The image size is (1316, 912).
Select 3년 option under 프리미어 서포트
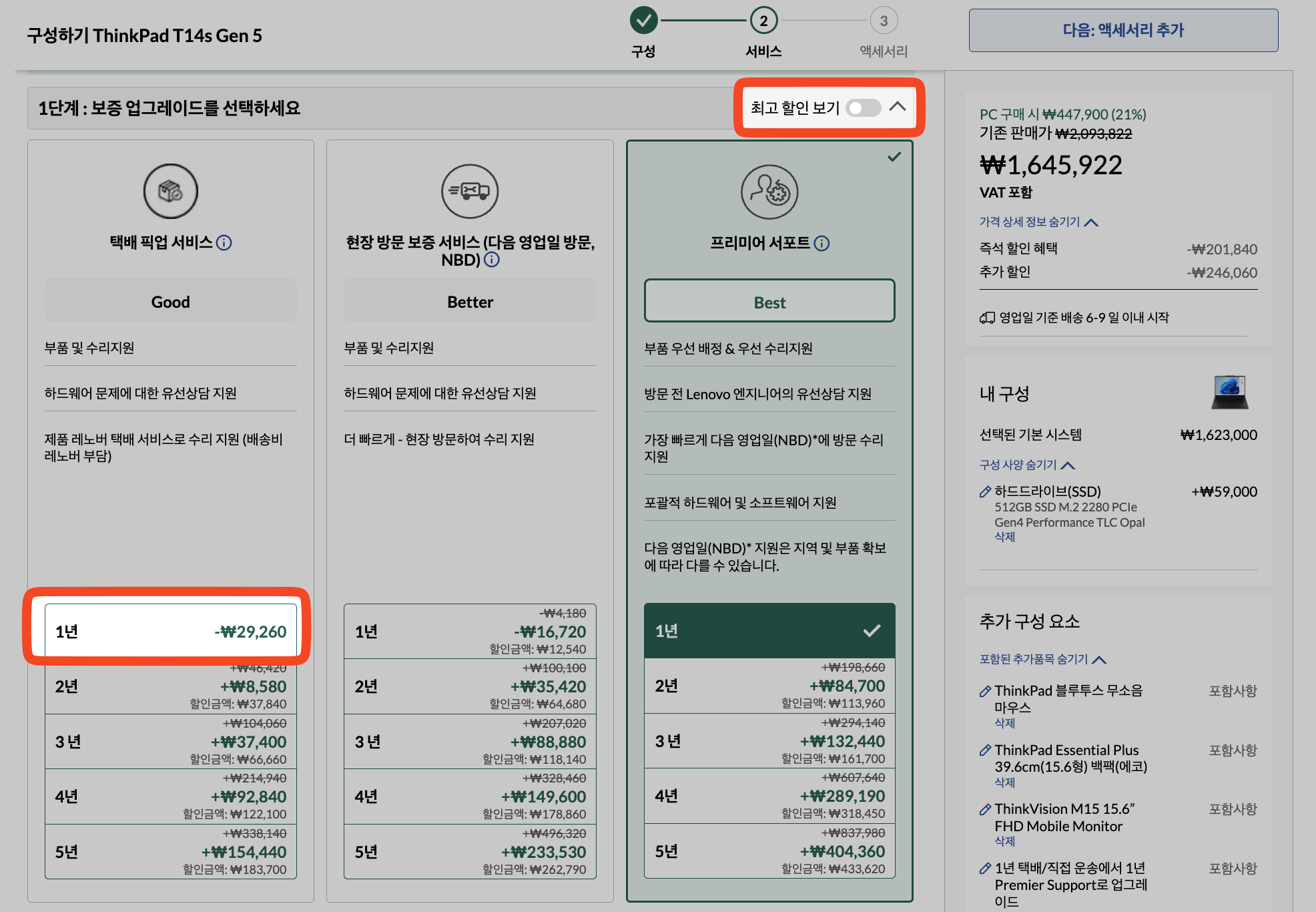769,741
